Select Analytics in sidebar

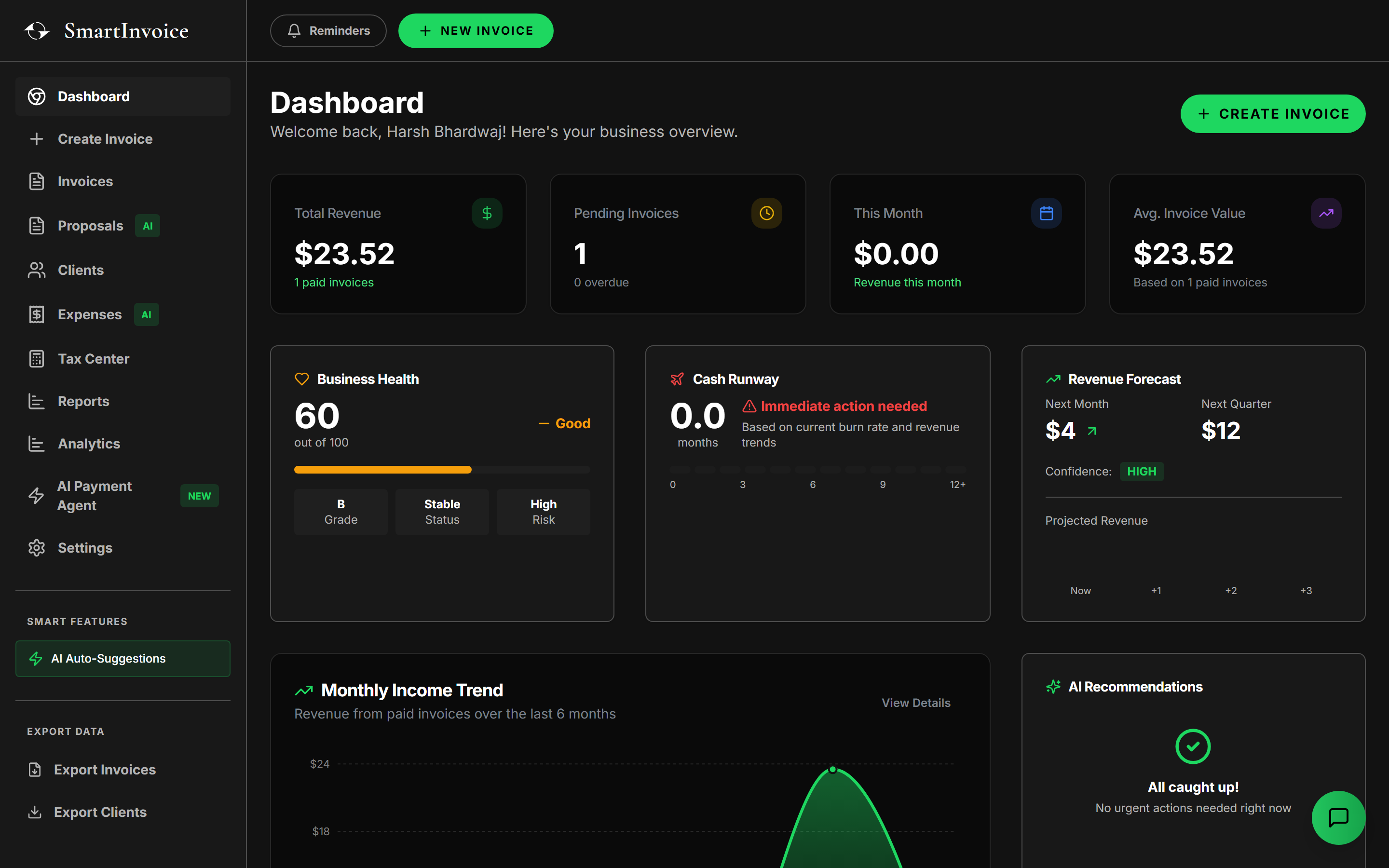coord(123,444)
